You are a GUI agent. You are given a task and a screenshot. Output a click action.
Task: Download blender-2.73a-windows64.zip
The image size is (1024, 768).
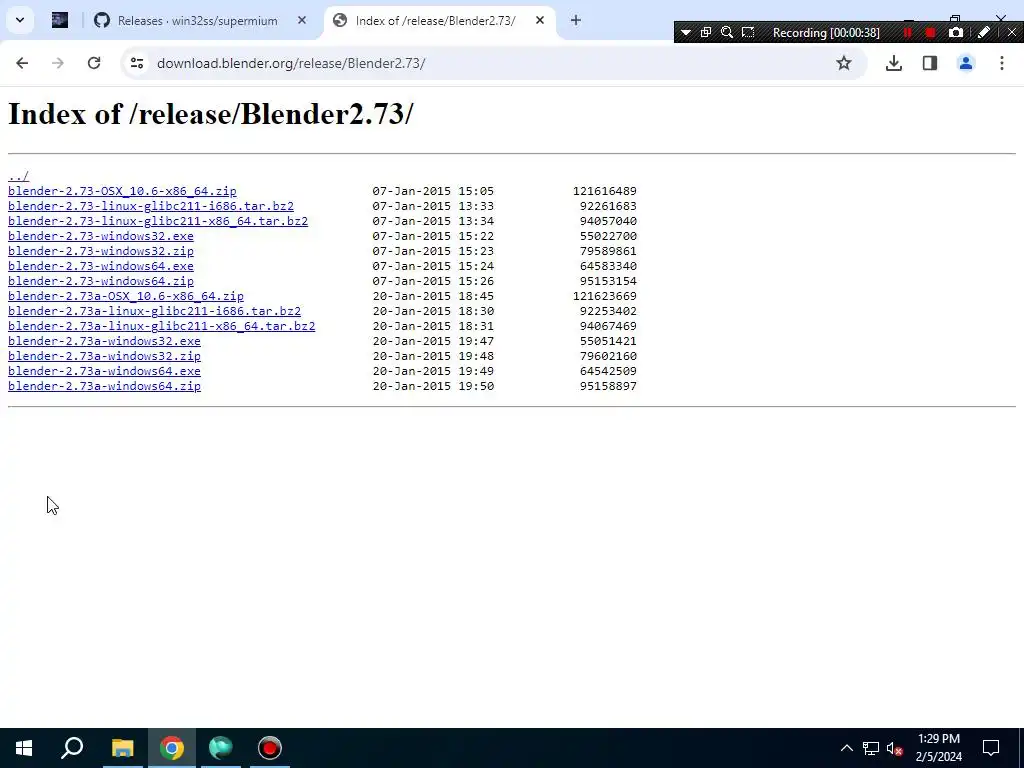104,387
